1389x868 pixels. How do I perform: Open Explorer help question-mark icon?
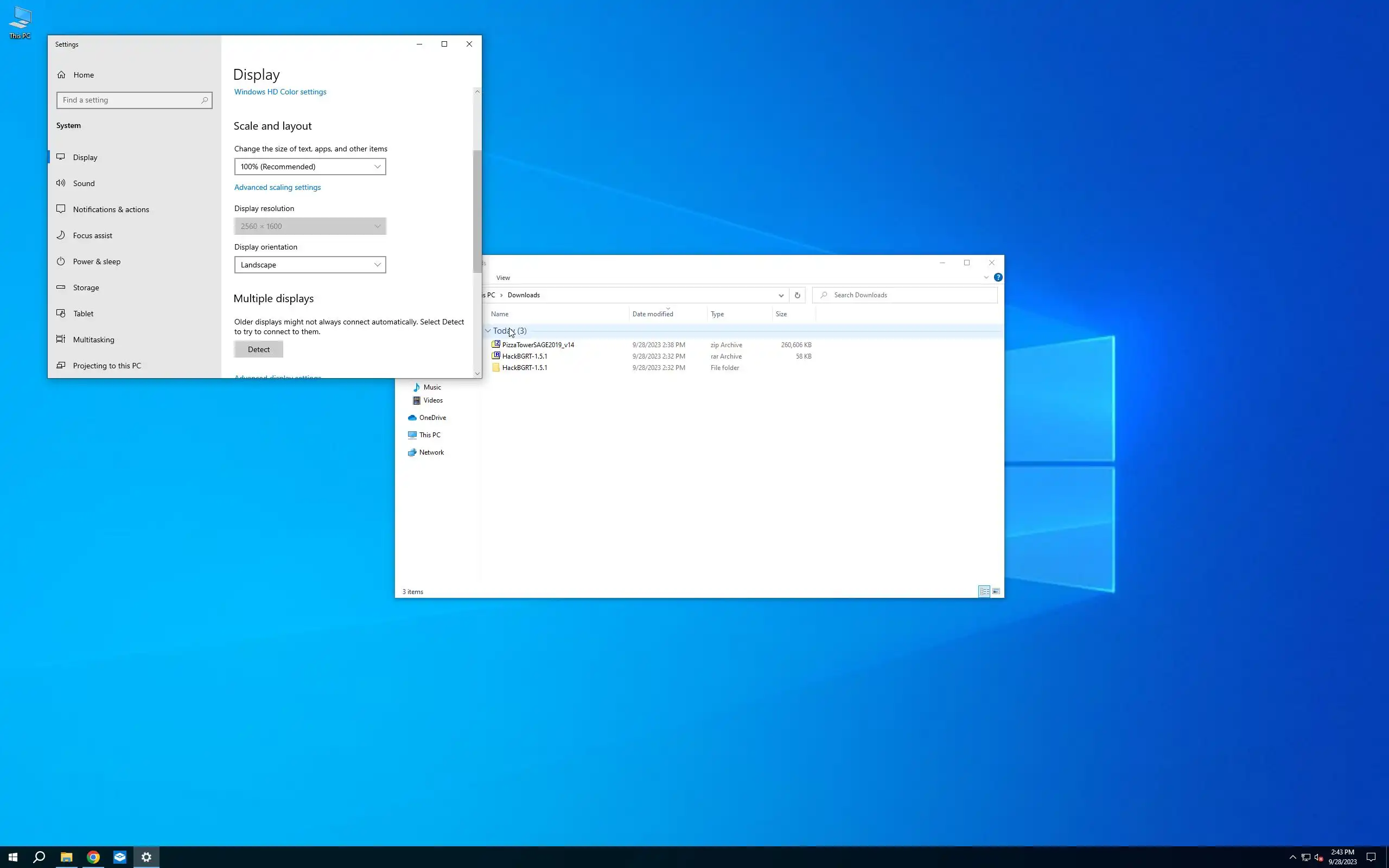click(998, 277)
